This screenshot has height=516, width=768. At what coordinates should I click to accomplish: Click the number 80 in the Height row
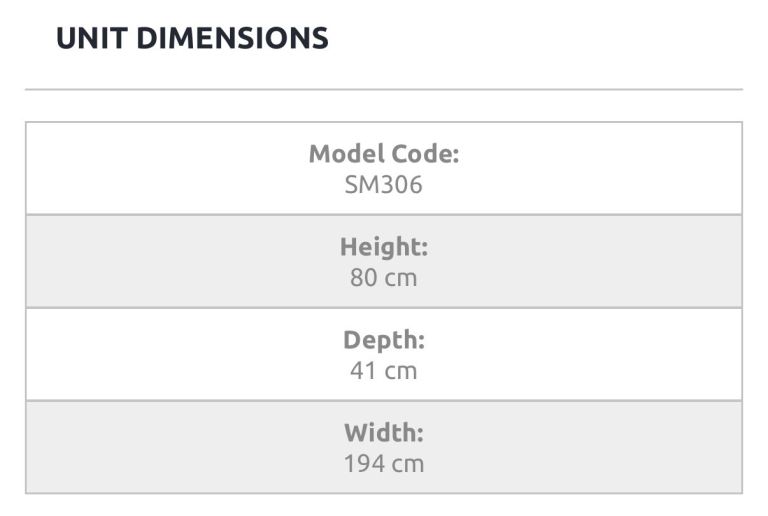tap(363, 277)
